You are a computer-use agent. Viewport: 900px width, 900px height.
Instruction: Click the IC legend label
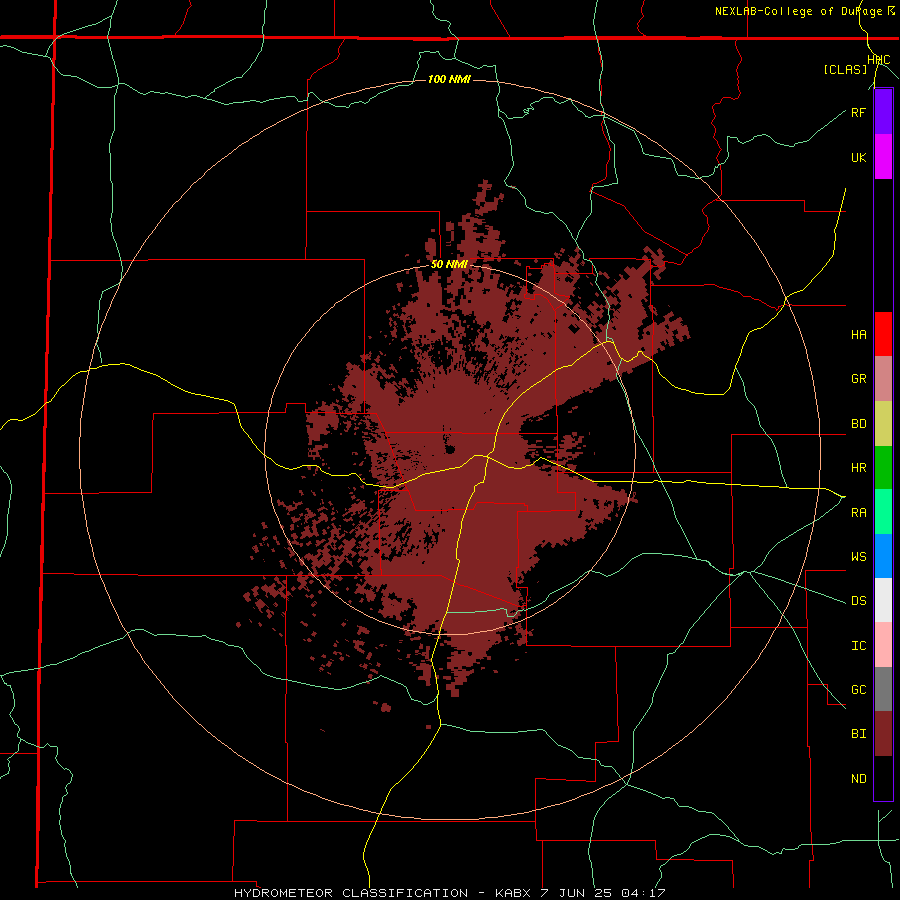tap(858, 645)
